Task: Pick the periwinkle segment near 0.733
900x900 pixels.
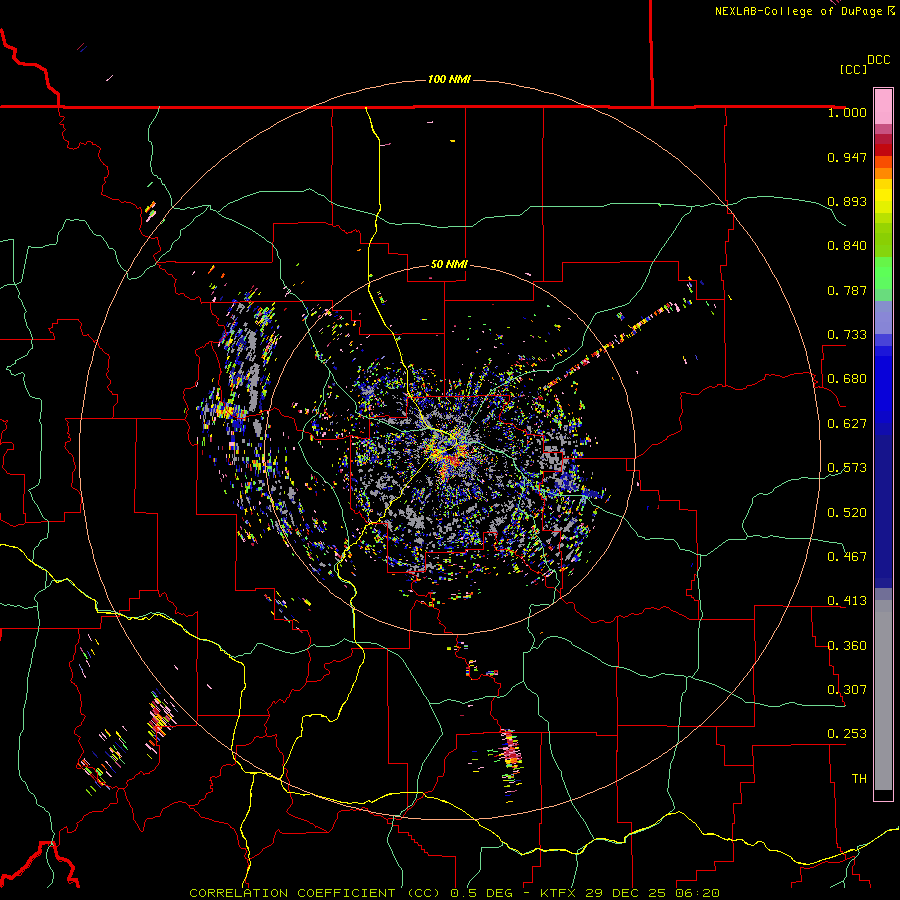Action: point(883,317)
